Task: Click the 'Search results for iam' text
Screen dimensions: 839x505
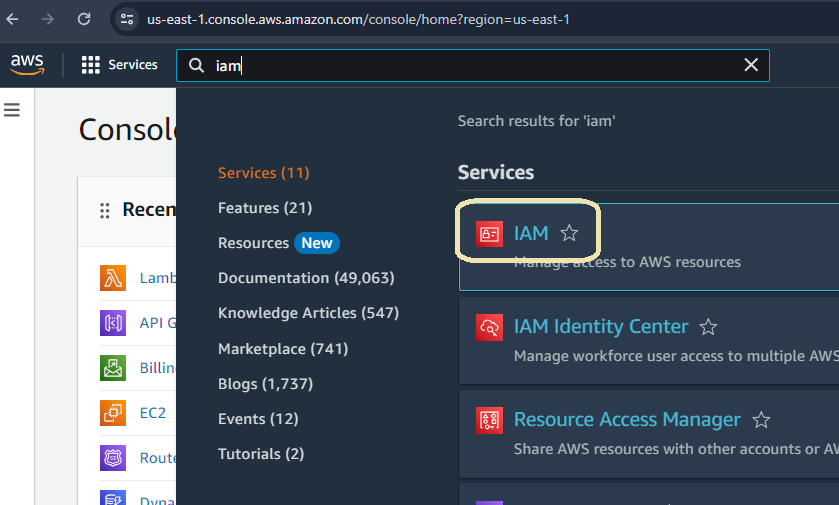Action: click(x=536, y=121)
